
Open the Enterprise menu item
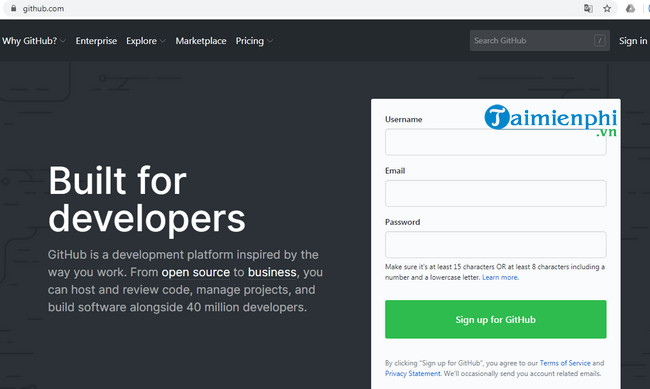pyautogui.click(x=96, y=41)
